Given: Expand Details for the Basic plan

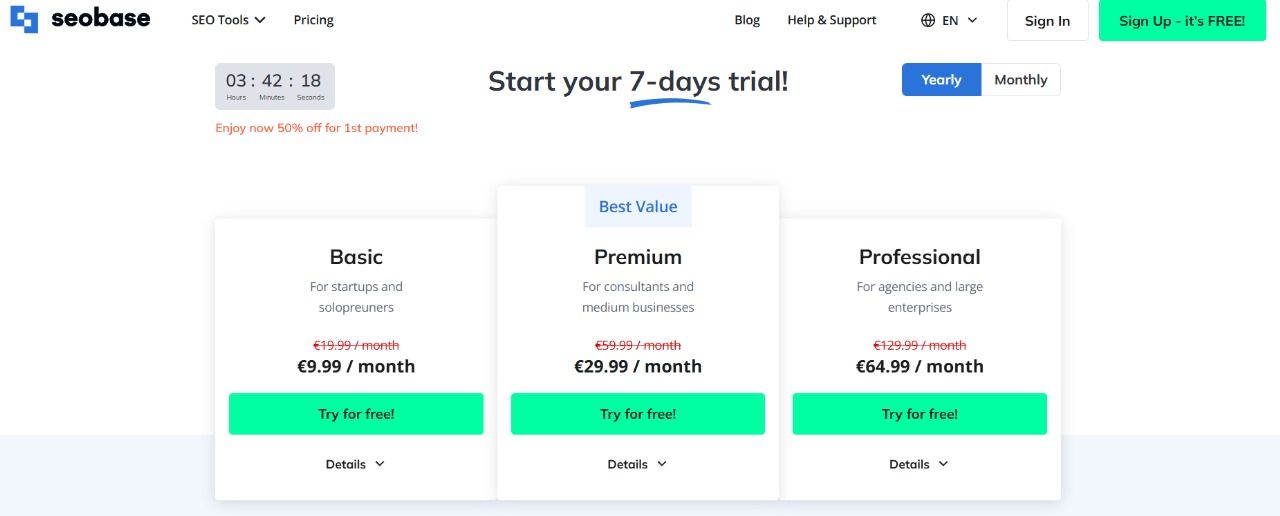Looking at the screenshot, I should 356,464.
